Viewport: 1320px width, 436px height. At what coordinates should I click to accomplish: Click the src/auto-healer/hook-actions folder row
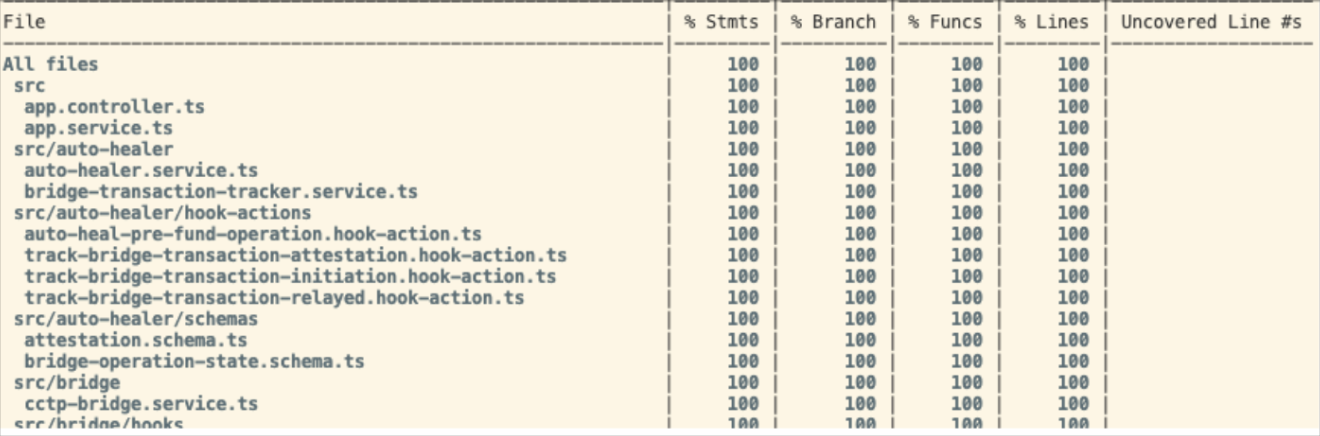[x=162, y=213]
